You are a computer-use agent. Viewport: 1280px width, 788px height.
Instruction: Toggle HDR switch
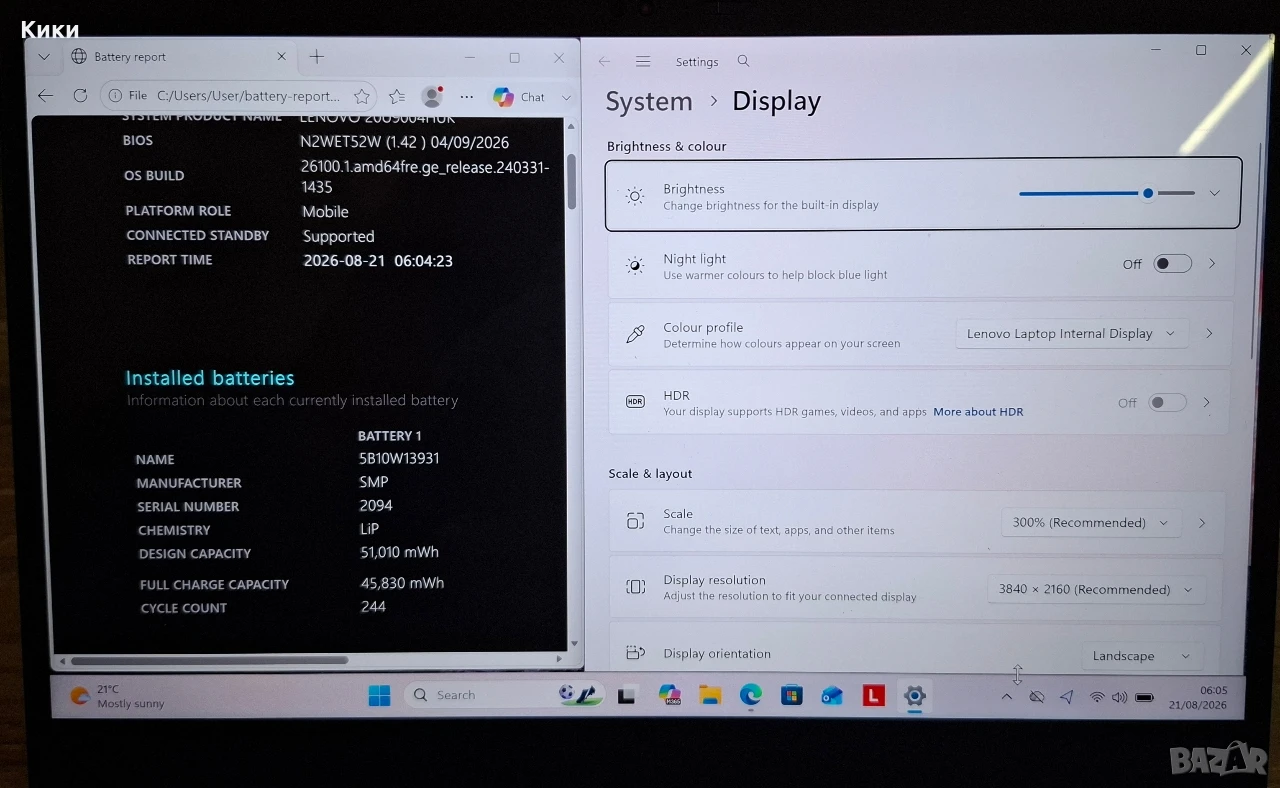(x=1167, y=402)
